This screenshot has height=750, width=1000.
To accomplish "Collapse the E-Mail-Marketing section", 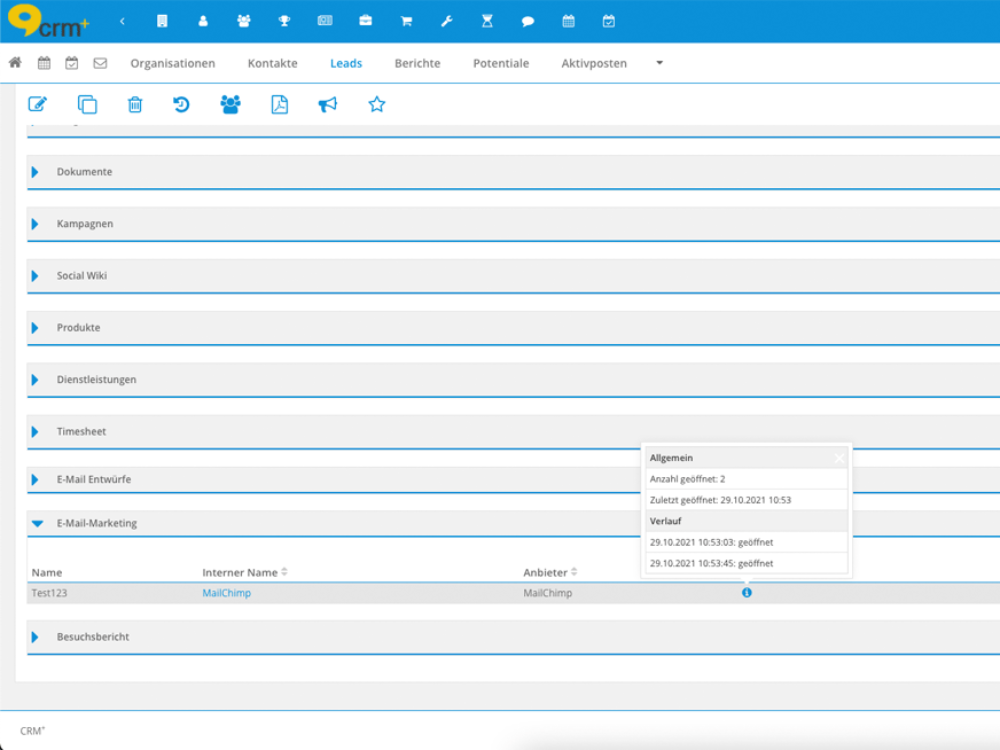I will point(37,523).
